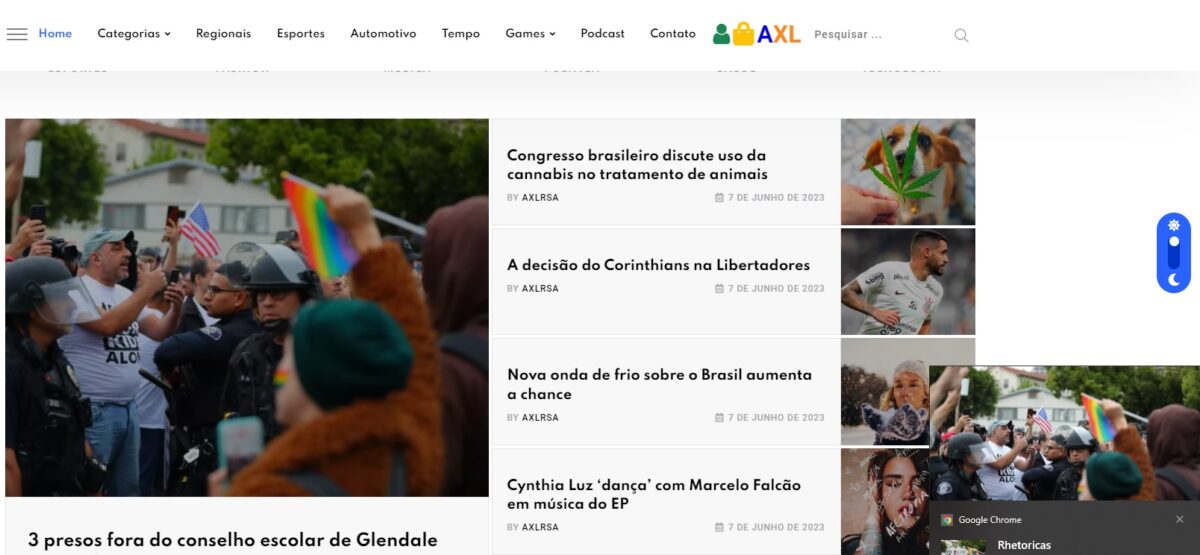Click calendar icon on Corinthians article

click(719, 288)
